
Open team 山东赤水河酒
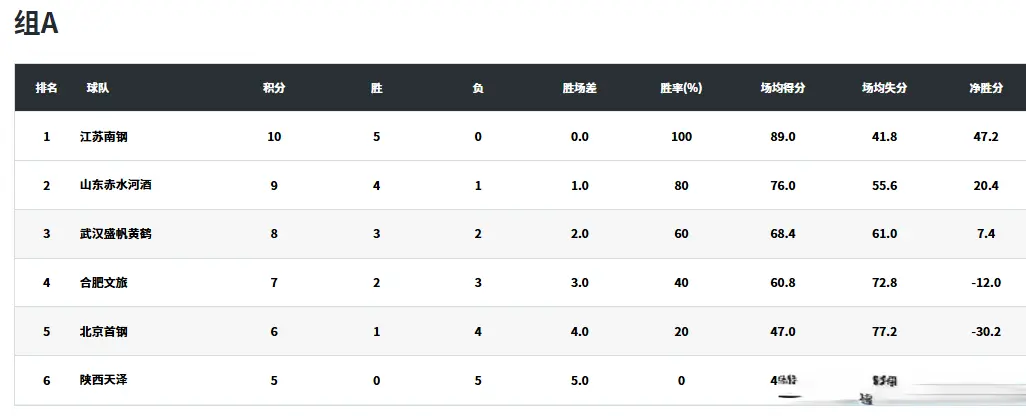pos(116,185)
